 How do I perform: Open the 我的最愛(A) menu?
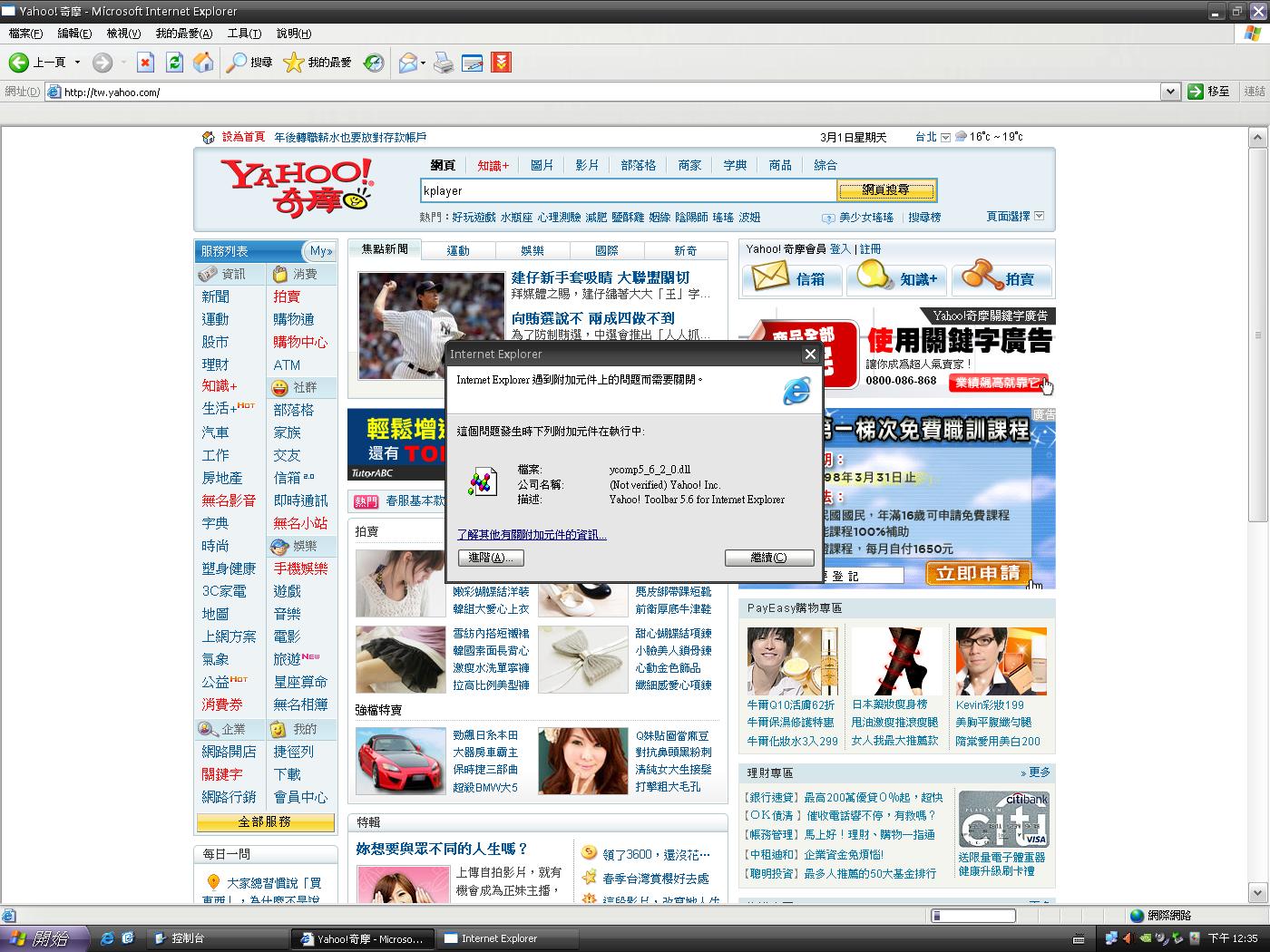click(x=184, y=34)
